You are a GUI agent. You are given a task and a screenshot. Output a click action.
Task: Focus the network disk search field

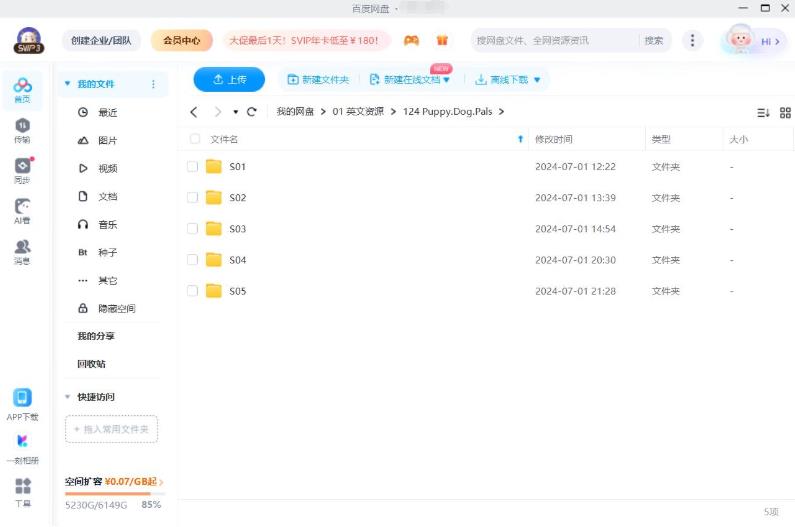[x=554, y=40]
